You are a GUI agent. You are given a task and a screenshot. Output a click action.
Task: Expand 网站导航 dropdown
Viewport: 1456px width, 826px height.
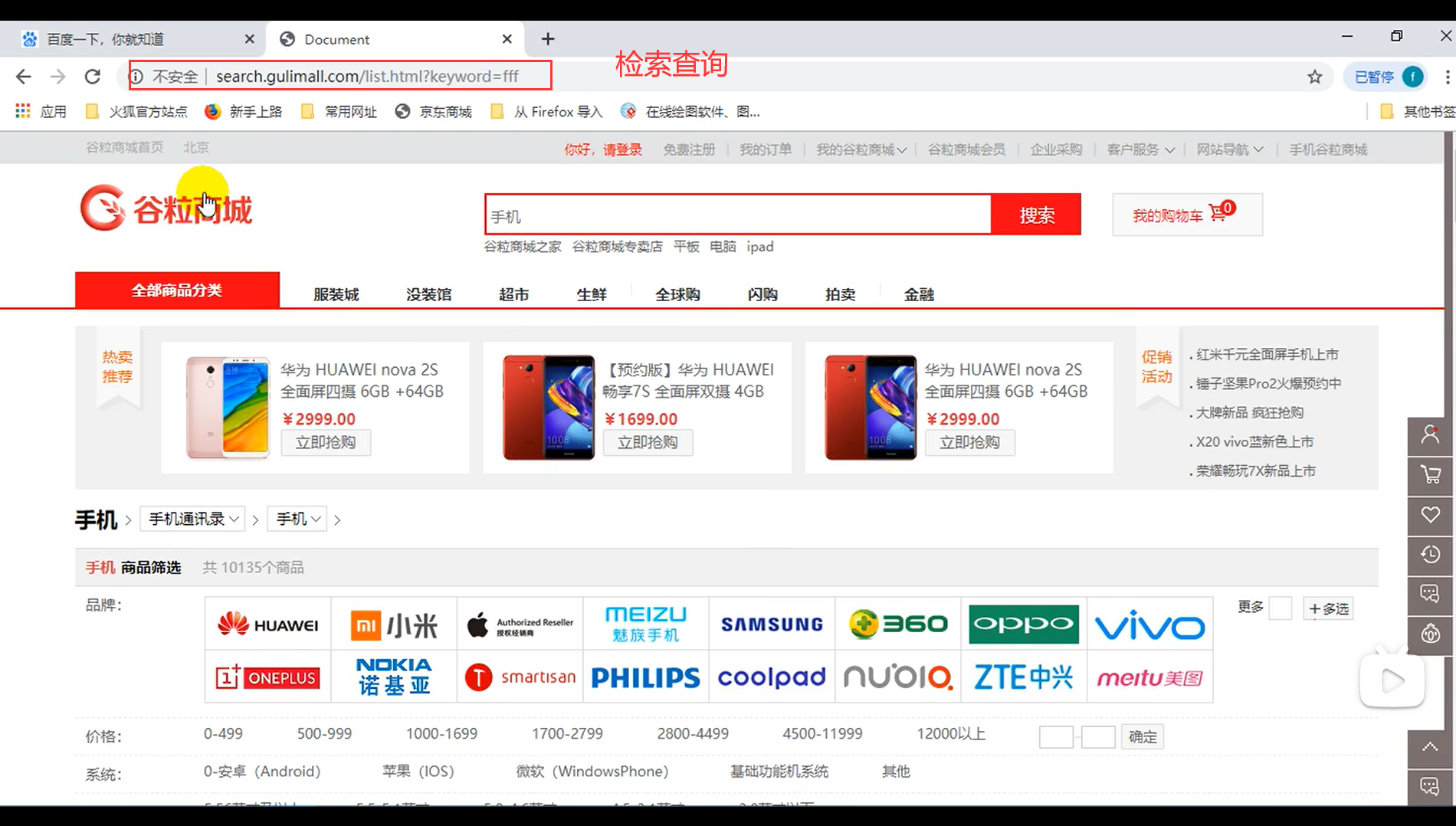coord(1230,149)
